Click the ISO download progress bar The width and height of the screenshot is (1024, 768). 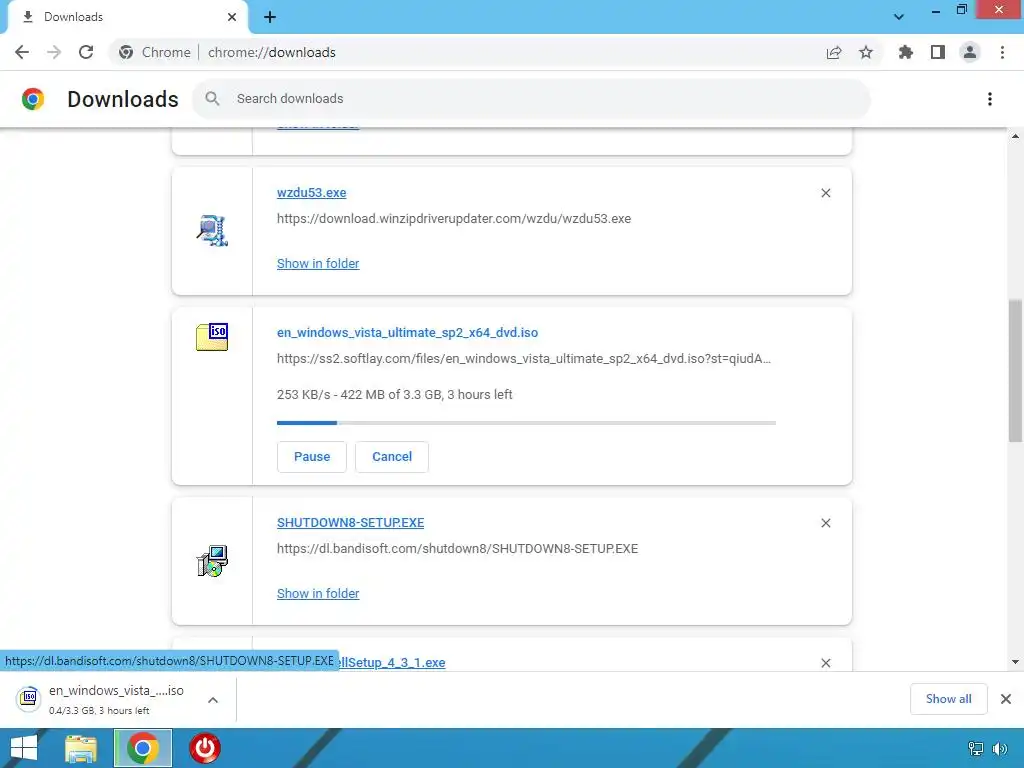click(526, 423)
